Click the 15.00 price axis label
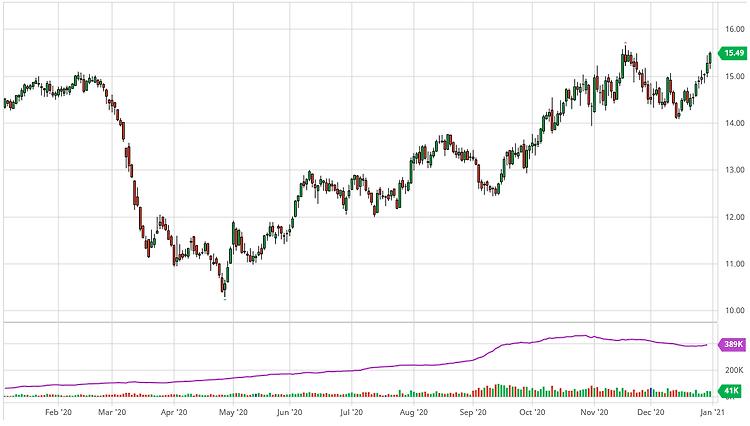The width and height of the screenshot is (750, 426). [734, 76]
